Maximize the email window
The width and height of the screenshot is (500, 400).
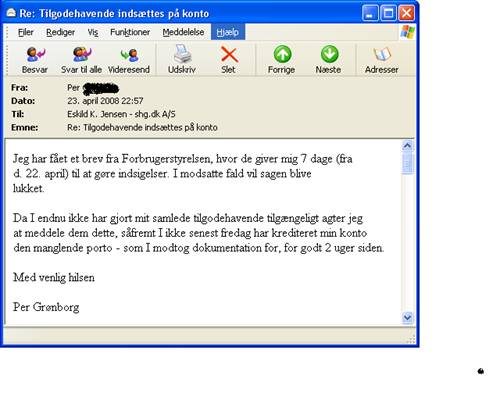click(x=388, y=13)
